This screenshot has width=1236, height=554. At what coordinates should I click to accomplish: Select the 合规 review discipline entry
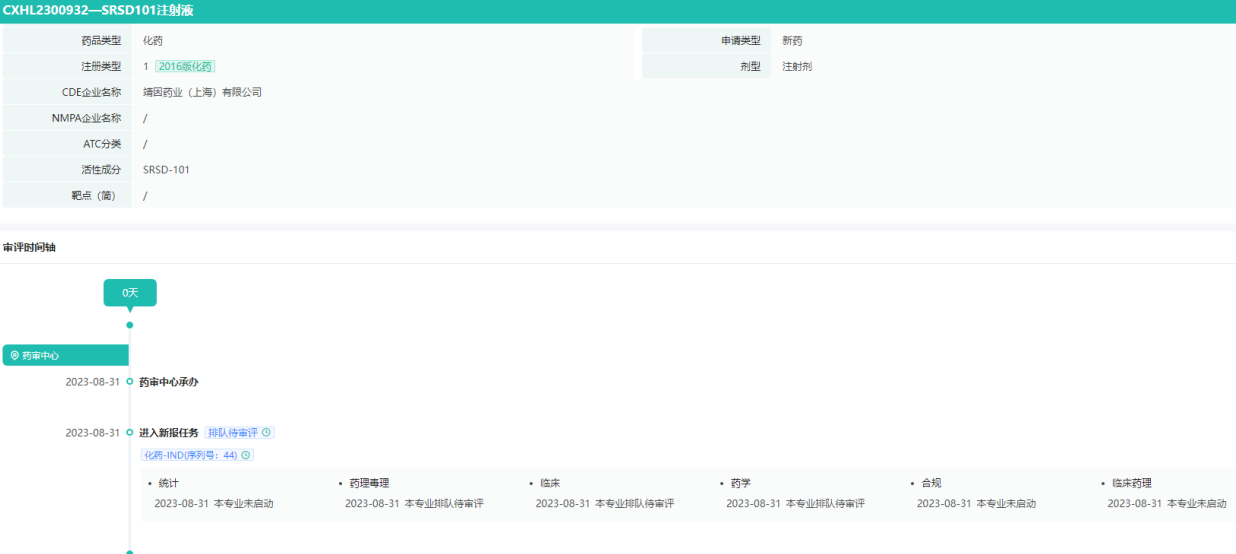click(x=931, y=483)
